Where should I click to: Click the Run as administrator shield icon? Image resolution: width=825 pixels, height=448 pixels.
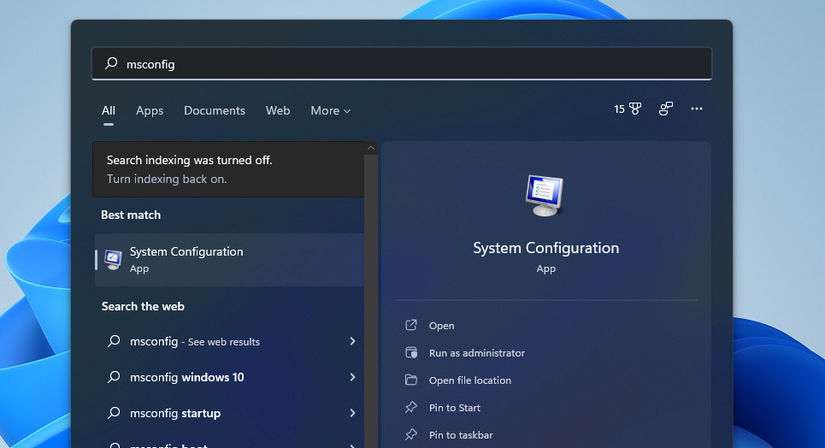click(411, 353)
